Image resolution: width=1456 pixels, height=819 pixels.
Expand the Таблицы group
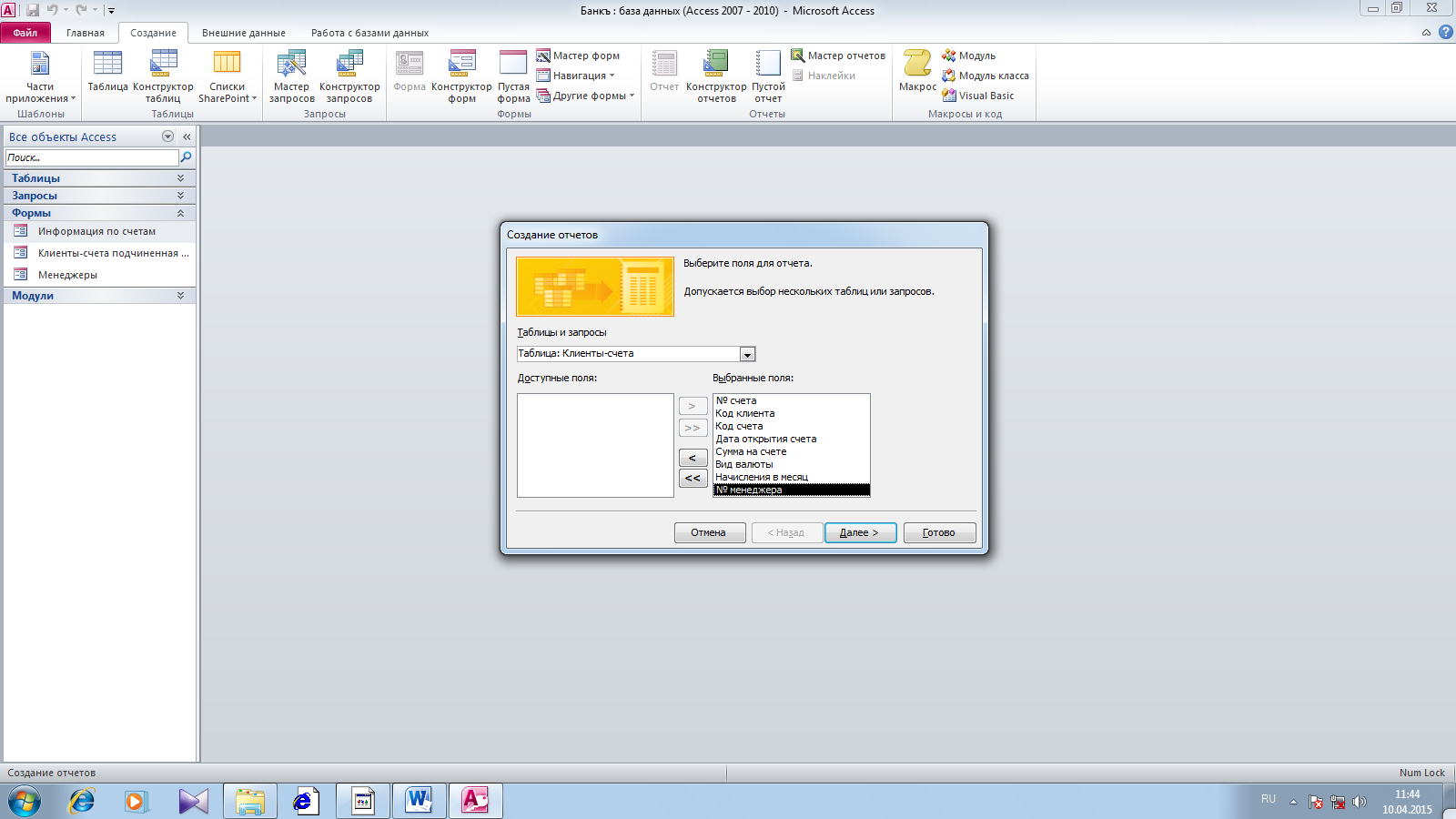click(99, 178)
